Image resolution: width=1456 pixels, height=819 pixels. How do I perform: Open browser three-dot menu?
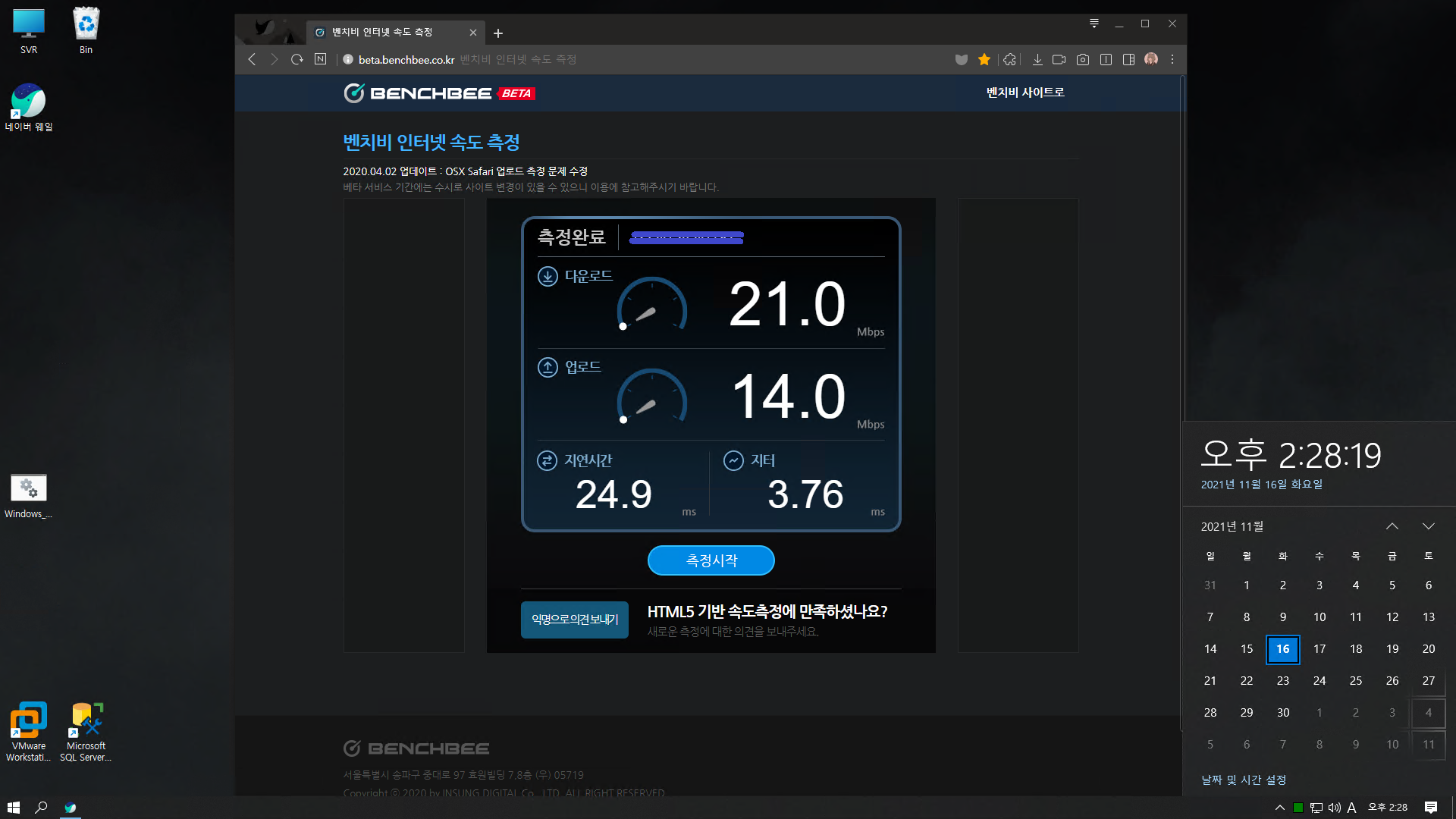(1172, 59)
